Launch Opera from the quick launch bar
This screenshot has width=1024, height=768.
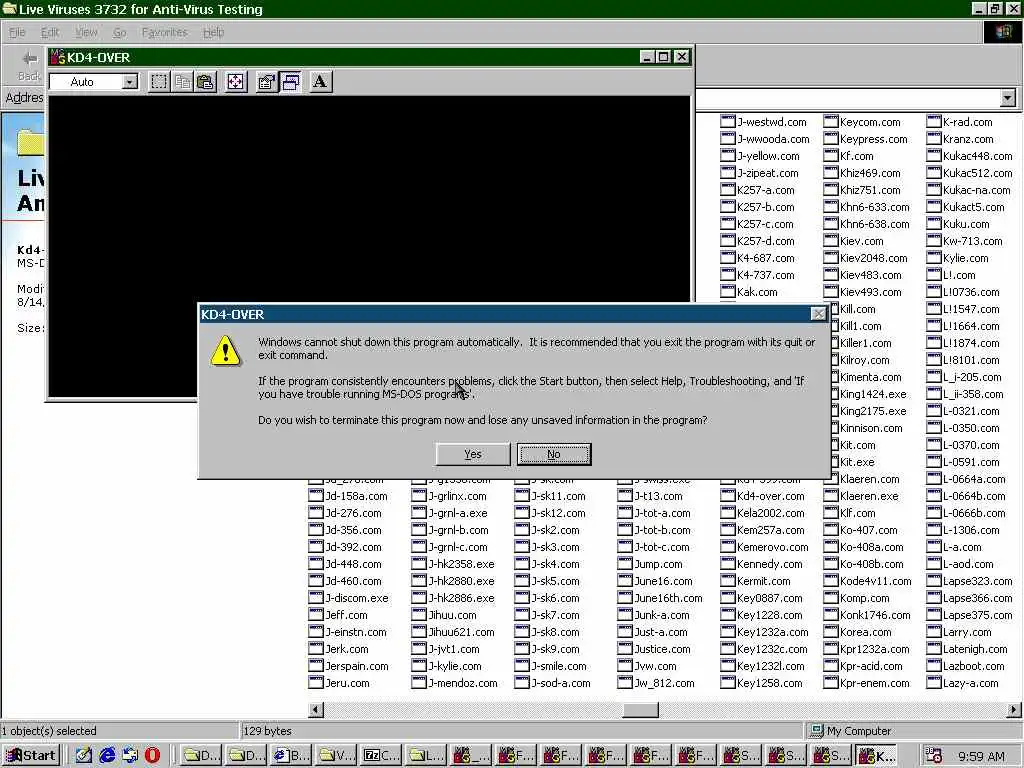coord(152,756)
